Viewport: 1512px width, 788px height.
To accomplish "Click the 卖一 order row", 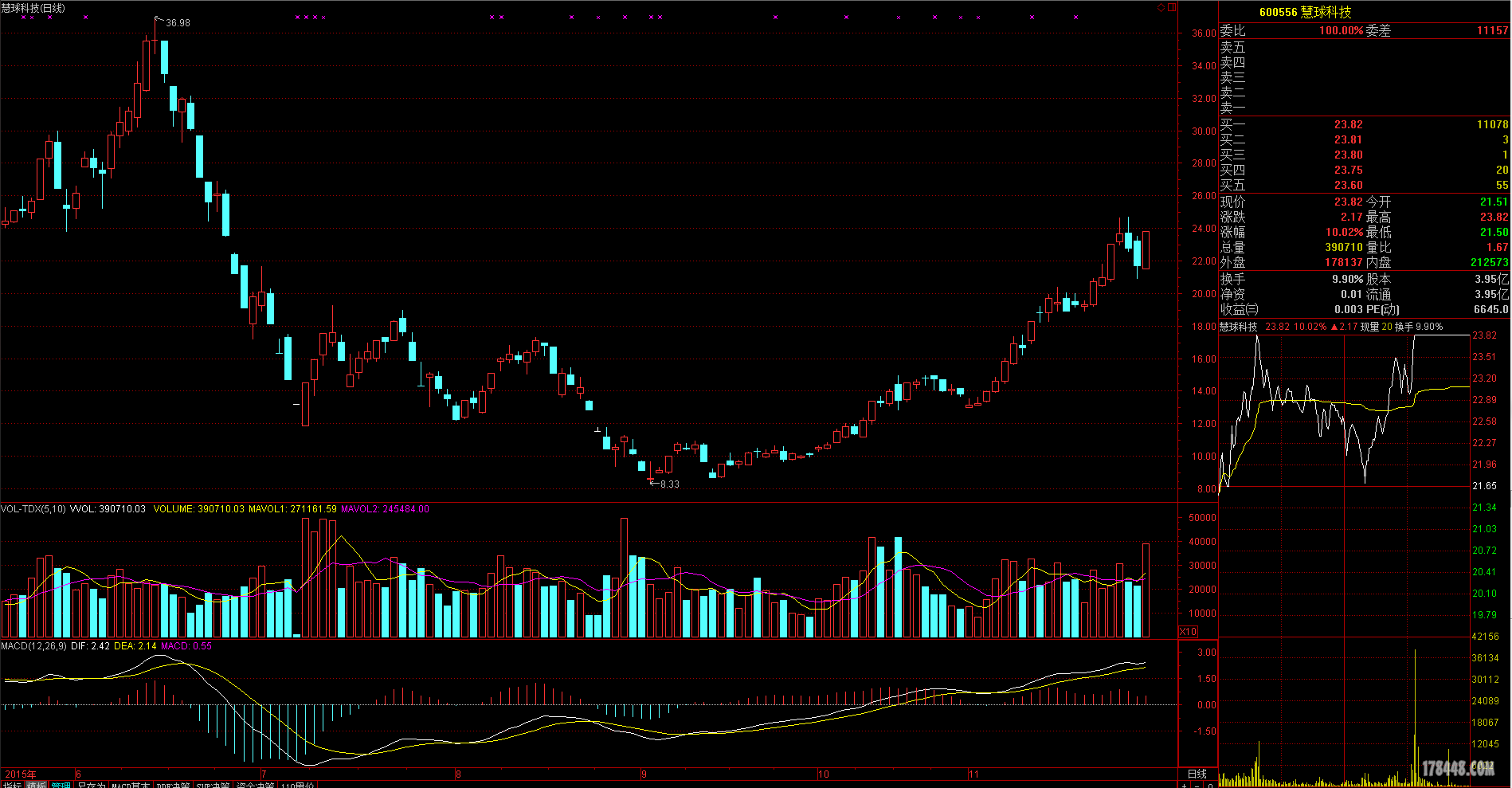I will tap(1365, 108).
